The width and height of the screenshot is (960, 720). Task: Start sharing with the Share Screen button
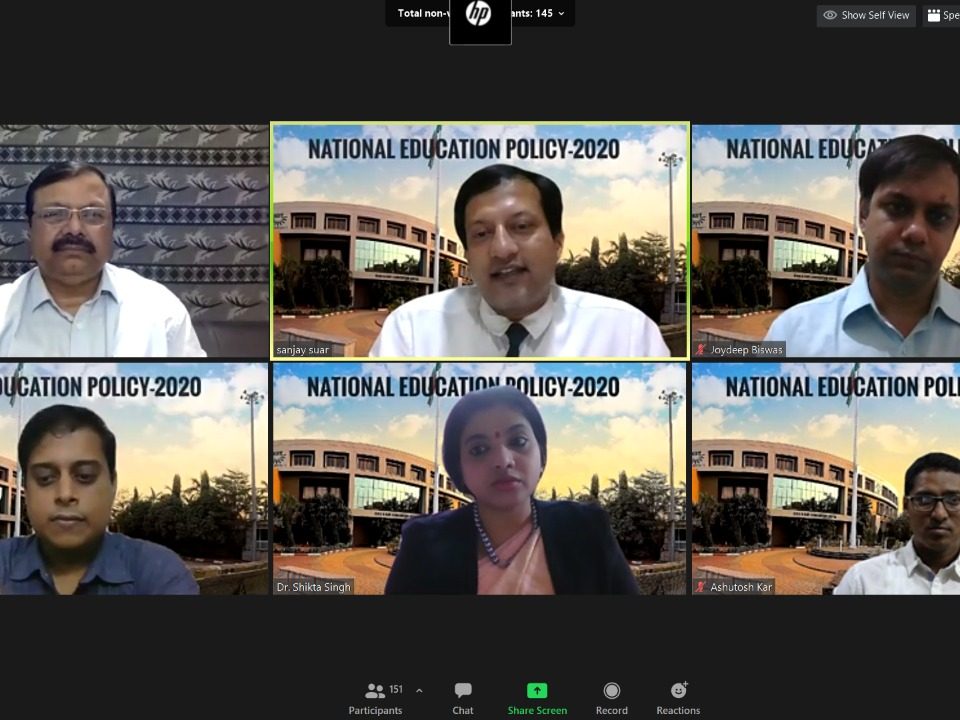[537, 697]
